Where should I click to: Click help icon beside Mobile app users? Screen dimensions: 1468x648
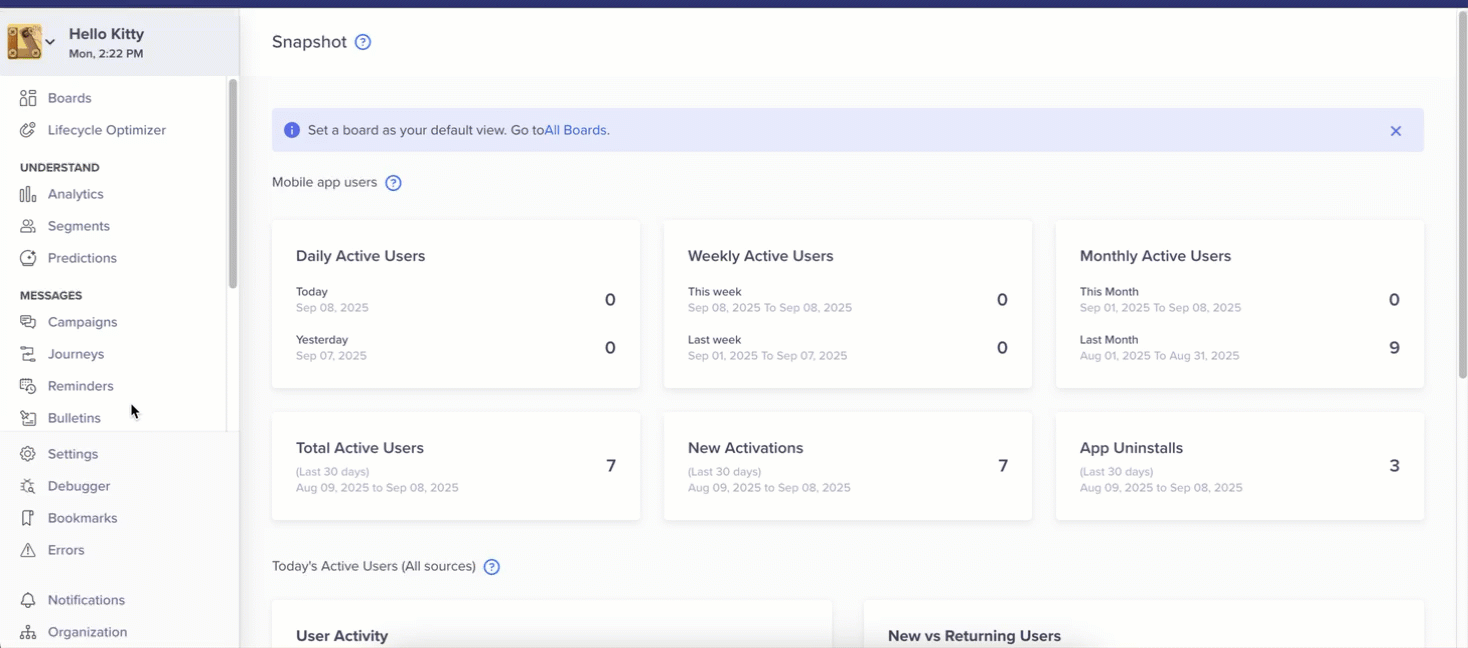click(393, 183)
